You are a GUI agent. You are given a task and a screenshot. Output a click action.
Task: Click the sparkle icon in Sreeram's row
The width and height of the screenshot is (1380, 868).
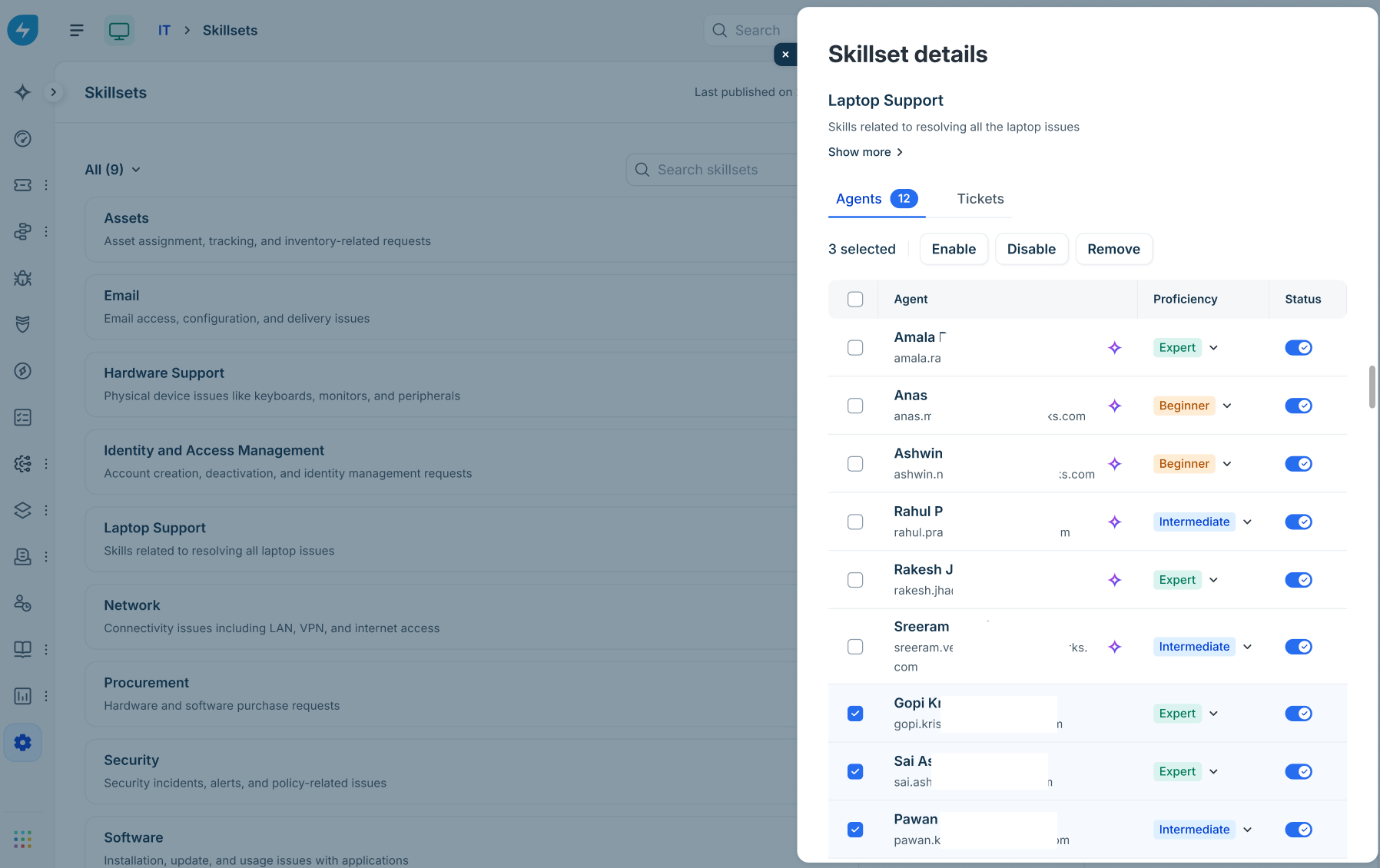1115,647
